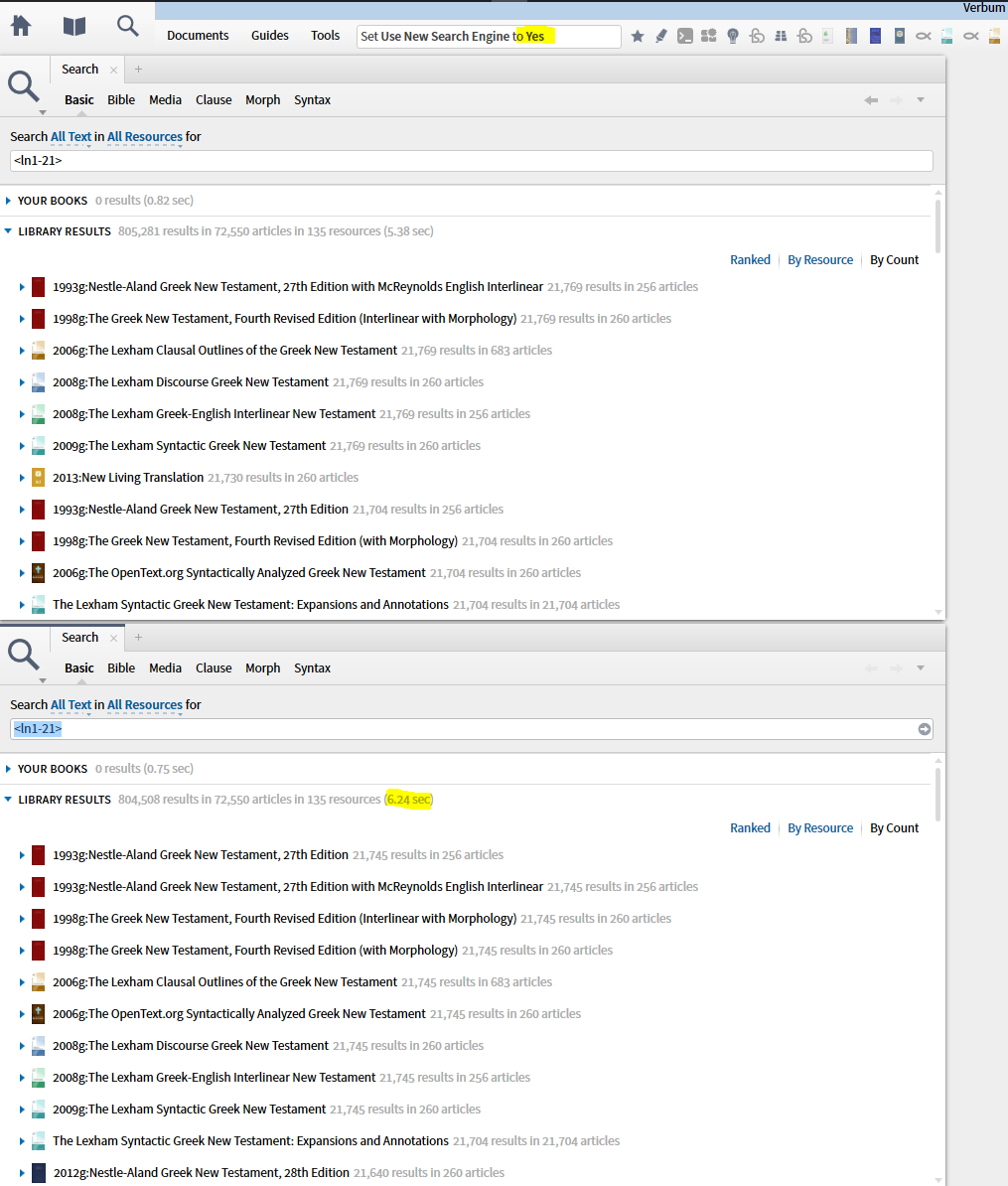Image resolution: width=1008 pixels, height=1186 pixels.
Task: Add a new tab in the top panel
Action: pos(138,69)
